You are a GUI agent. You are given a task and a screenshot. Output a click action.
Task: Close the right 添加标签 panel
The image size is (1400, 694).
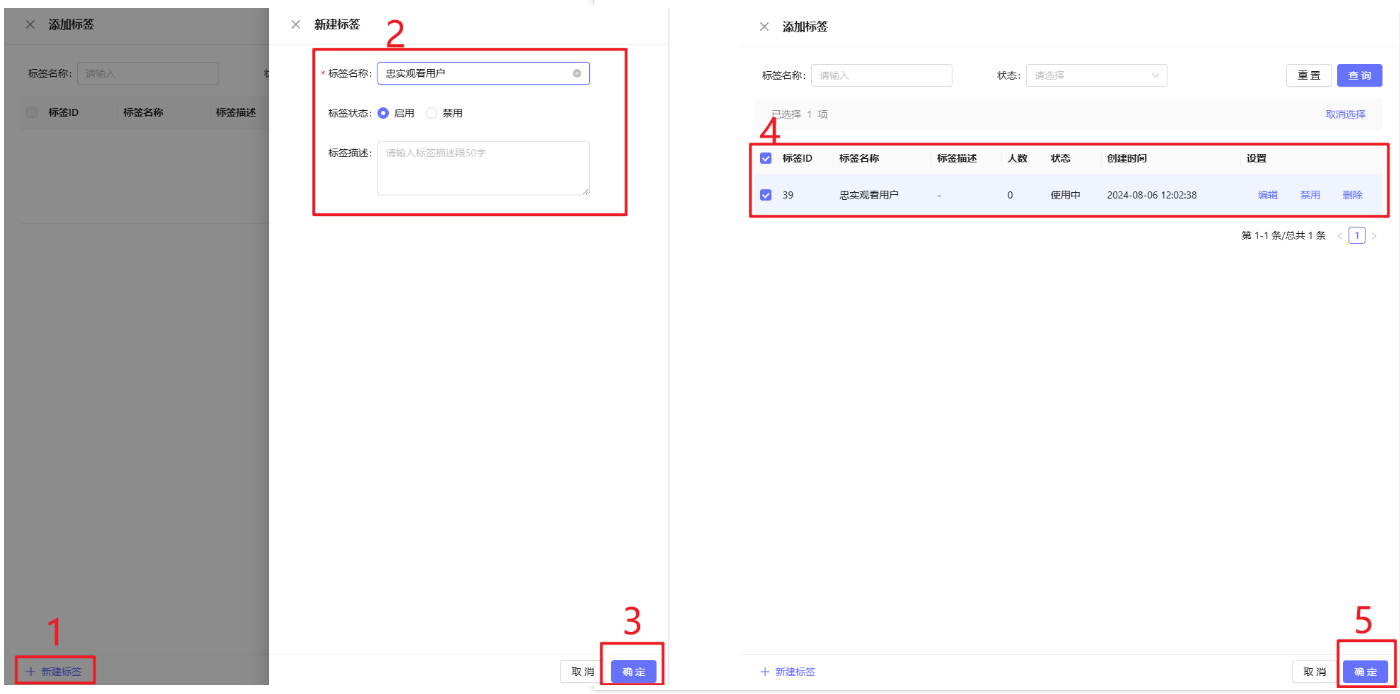pos(764,27)
